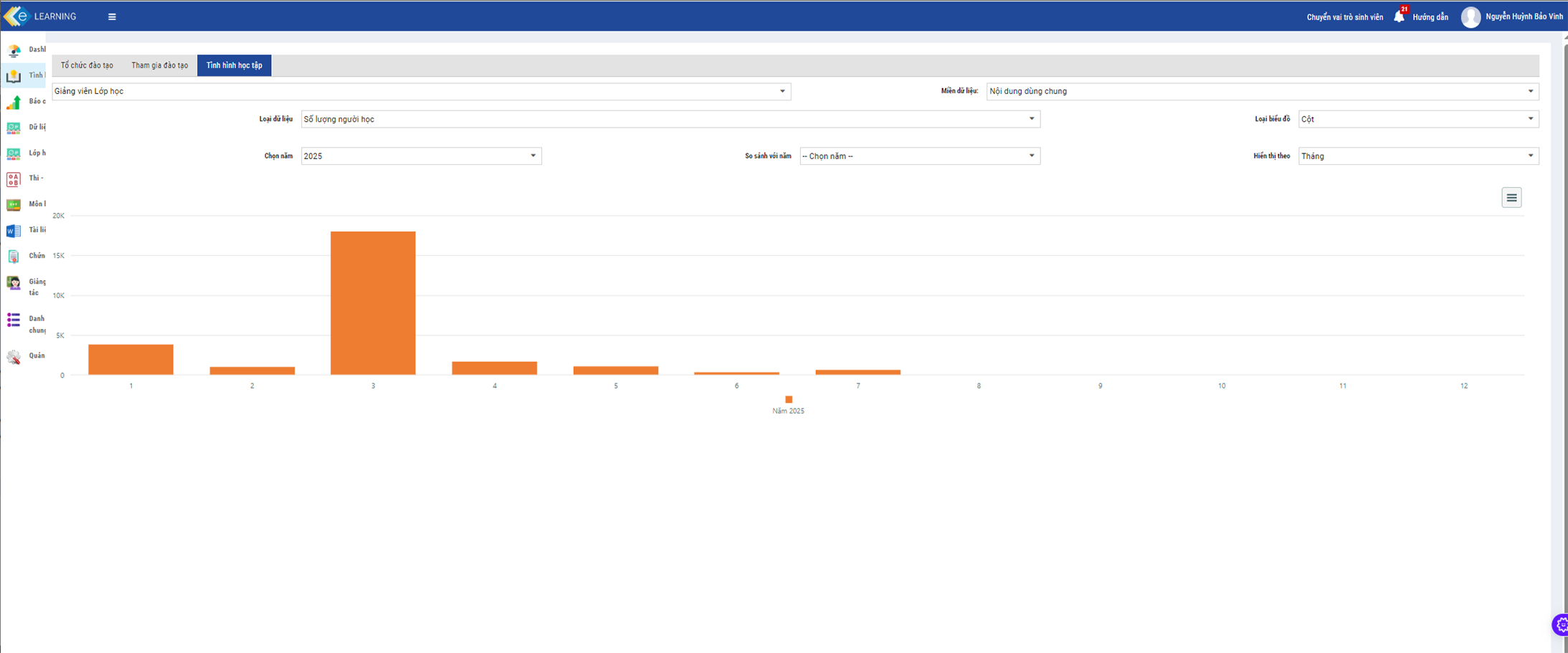Open the 'Thi' exam A/B icon
The image size is (1568, 653).
coord(14,179)
